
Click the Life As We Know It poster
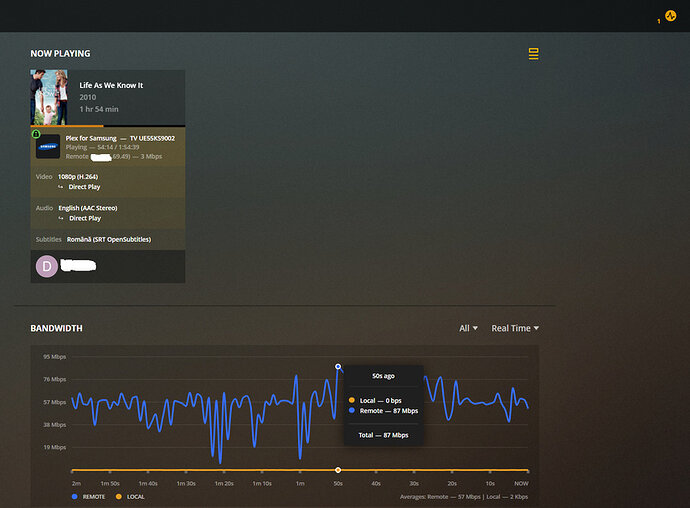[49, 97]
